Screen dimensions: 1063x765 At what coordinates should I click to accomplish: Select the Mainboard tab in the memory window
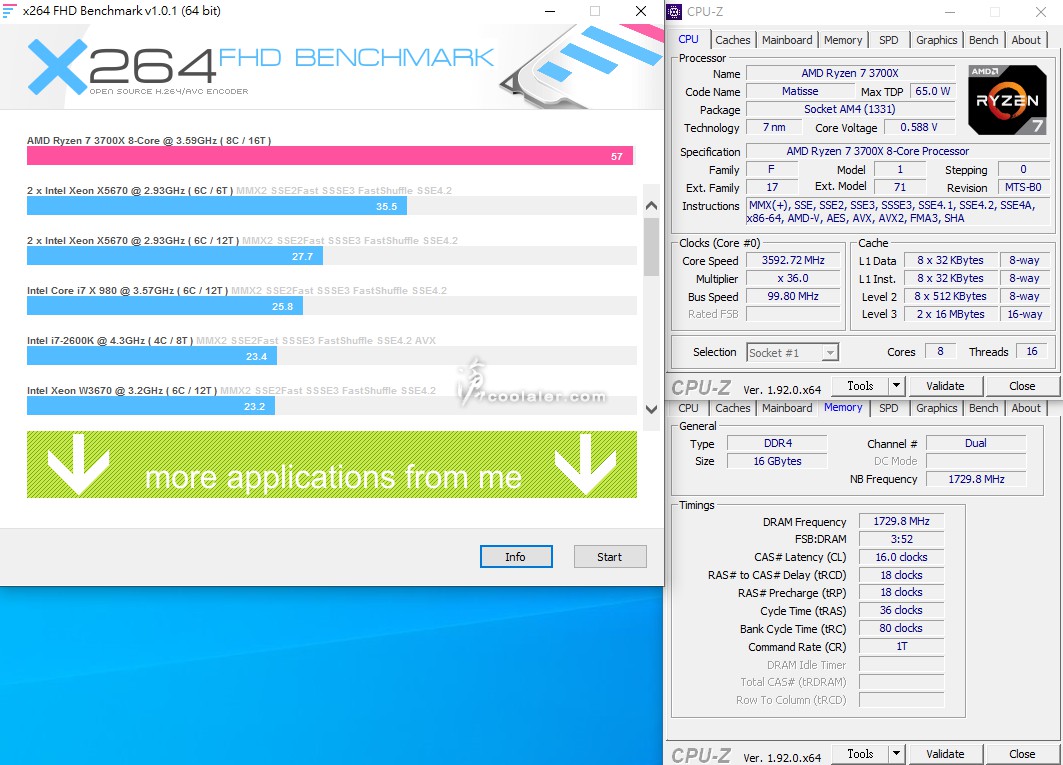coord(786,408)
